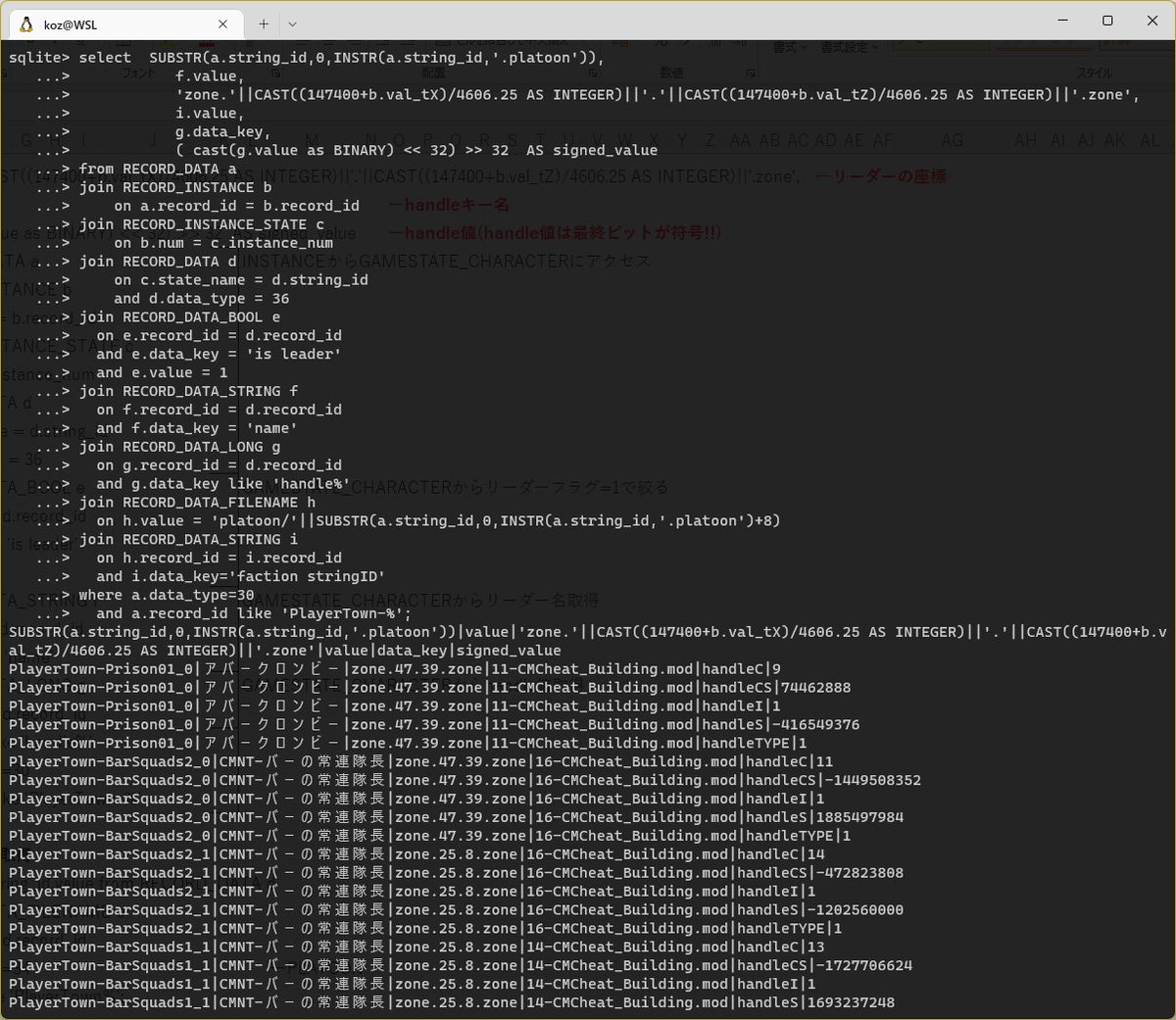
Task: Click BarSquads2_1 row ending 'handleC|14'
Action: click(416, 855)
